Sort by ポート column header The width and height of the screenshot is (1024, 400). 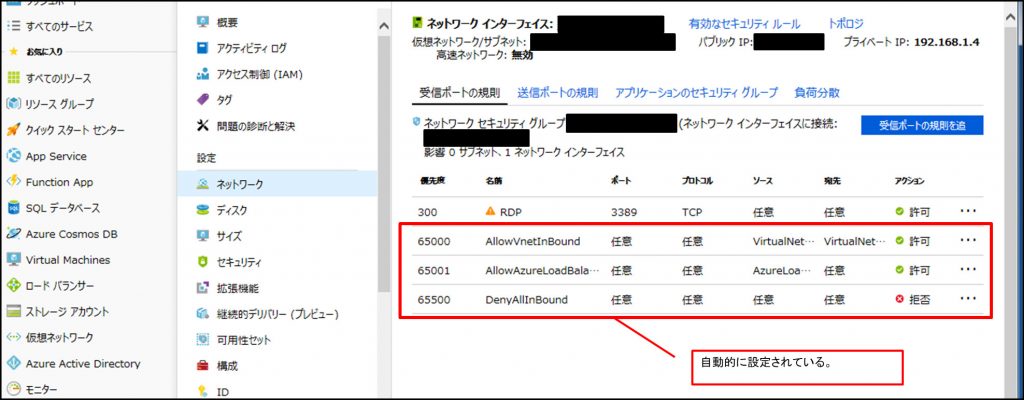click(x=620, y=180)
